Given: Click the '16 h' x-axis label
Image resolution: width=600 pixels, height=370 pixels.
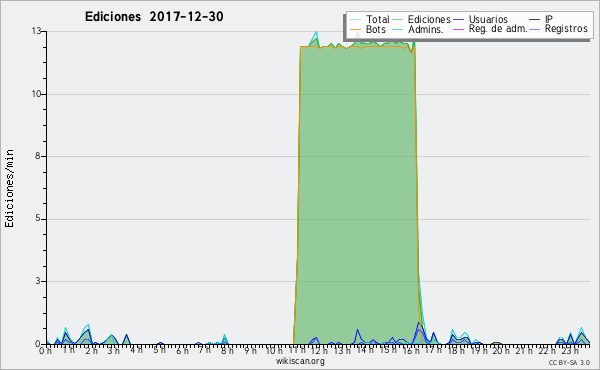Looking at the screenshot, I should coord(411,350).
